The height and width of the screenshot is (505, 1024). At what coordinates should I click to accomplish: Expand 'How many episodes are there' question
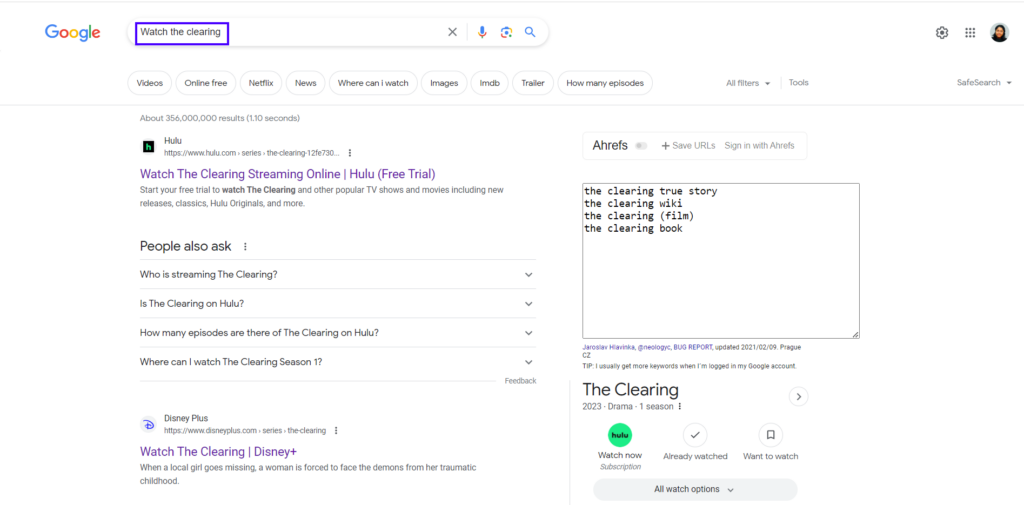pyautogui.click(x=338, y=333)
